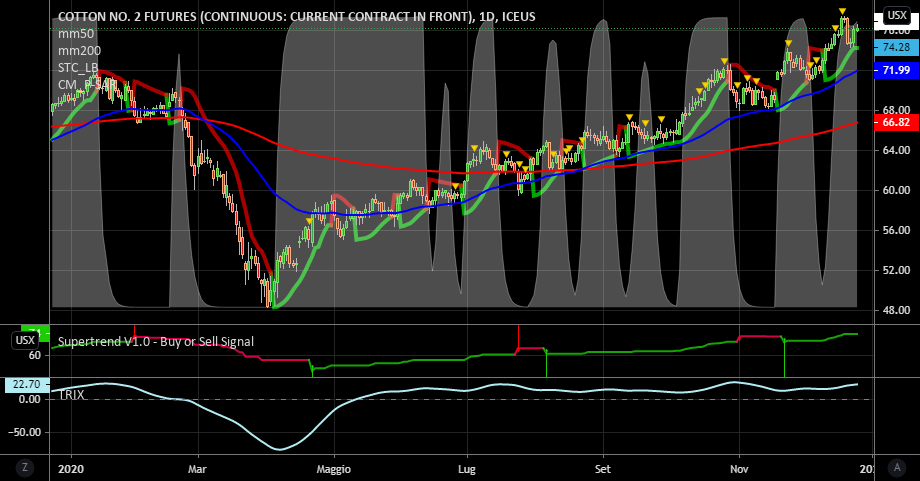Screen dimensions: 920x481
Task: Select the TRIX indicator label
Action: [x=73, y=395]
